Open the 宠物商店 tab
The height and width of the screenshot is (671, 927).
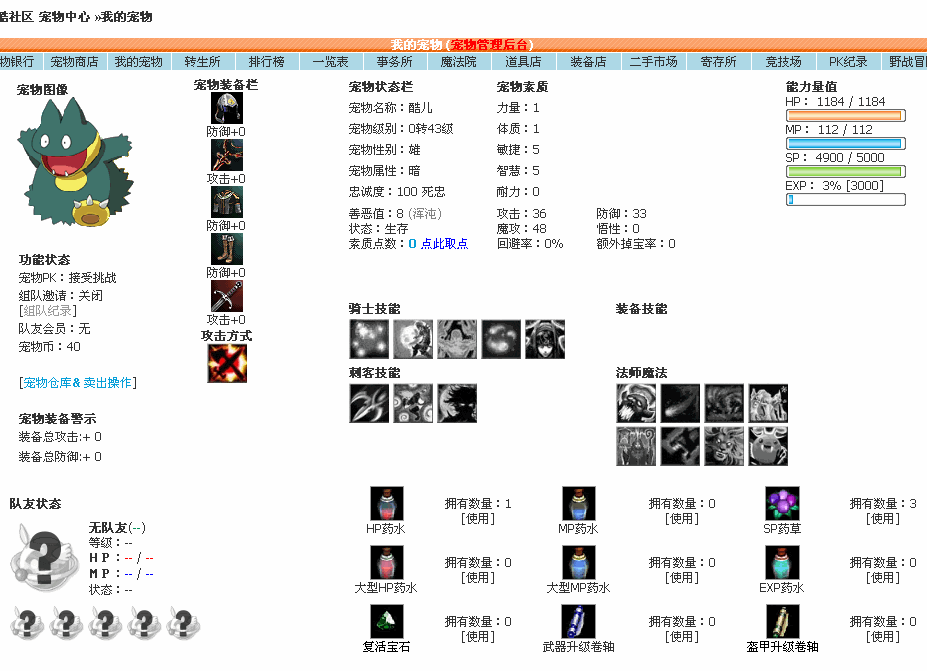pyautogui.click(x=74, y=61)
